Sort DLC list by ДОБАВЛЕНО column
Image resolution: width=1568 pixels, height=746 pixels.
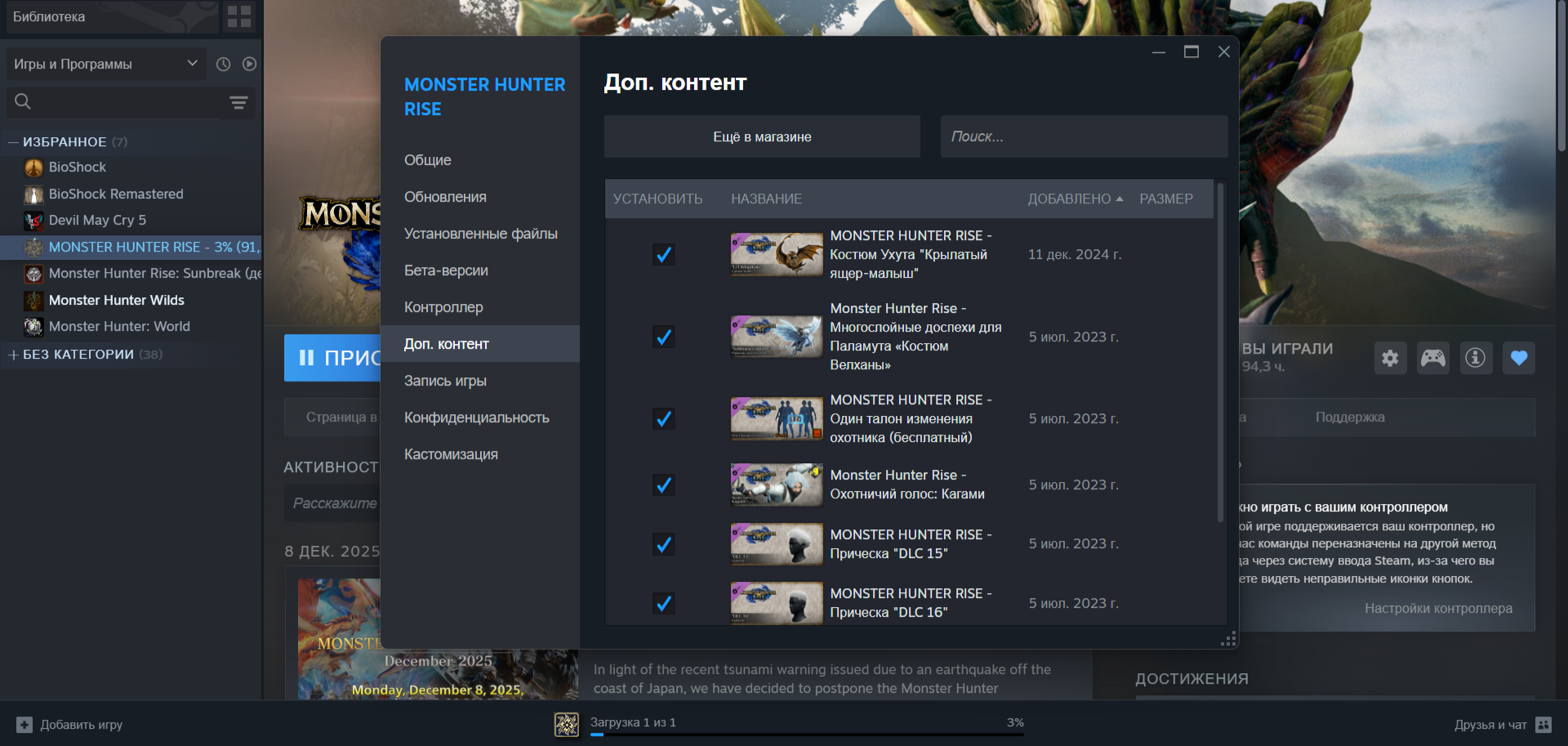click(1075, 199)
